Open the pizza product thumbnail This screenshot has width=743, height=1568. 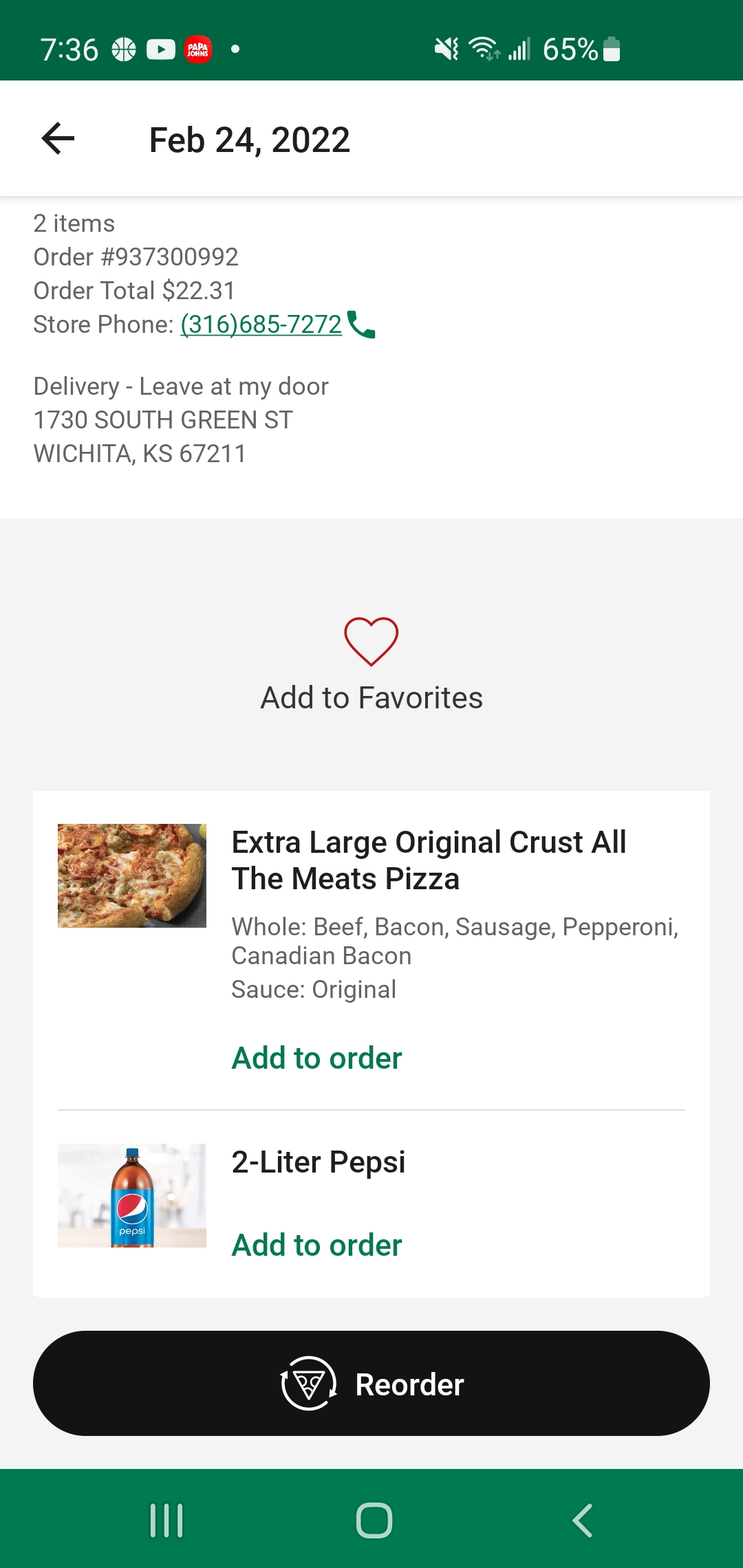pyautogui.click(x=132, y=875)
